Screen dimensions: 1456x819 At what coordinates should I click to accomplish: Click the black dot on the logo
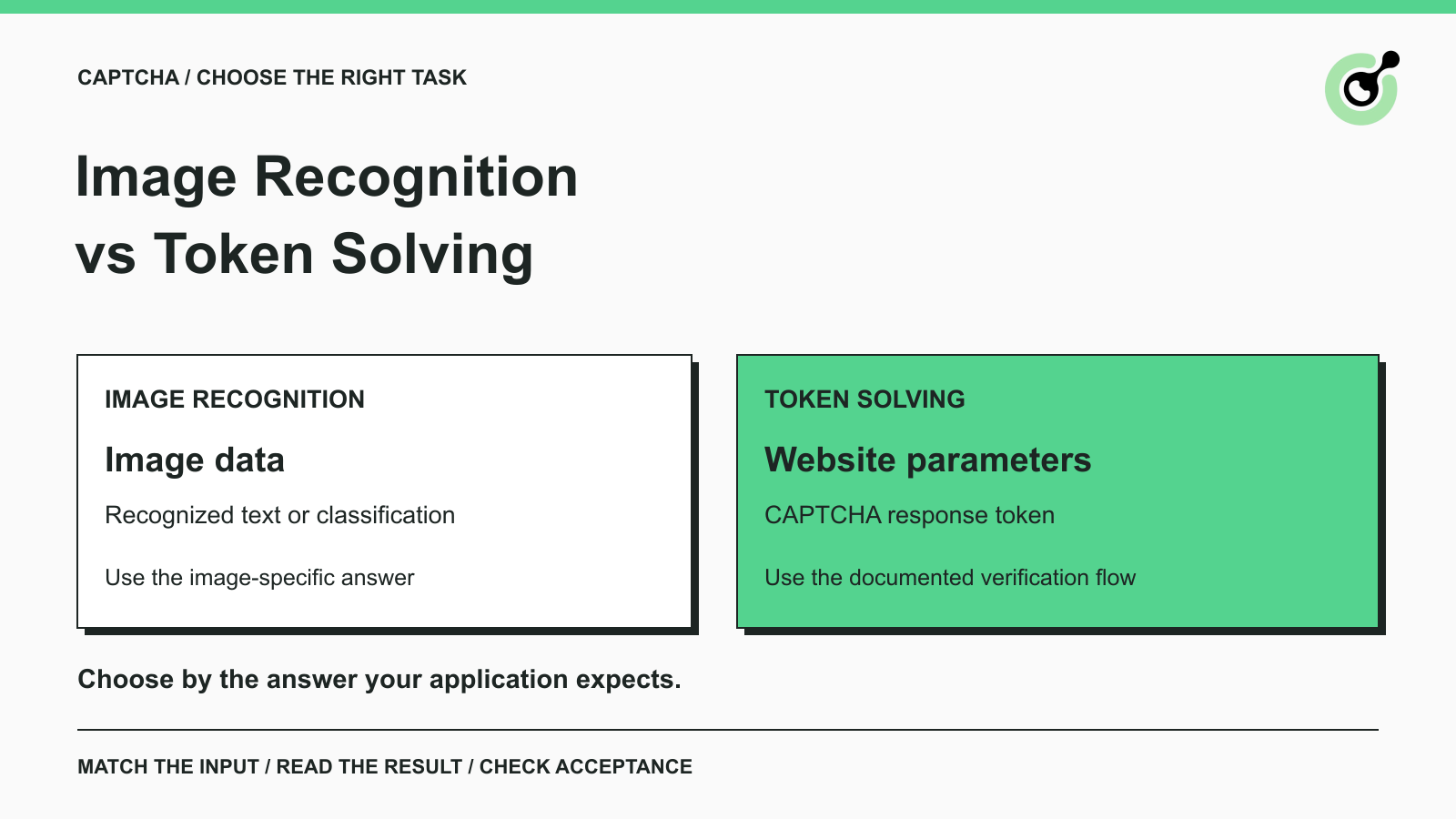pos(1390,60)
